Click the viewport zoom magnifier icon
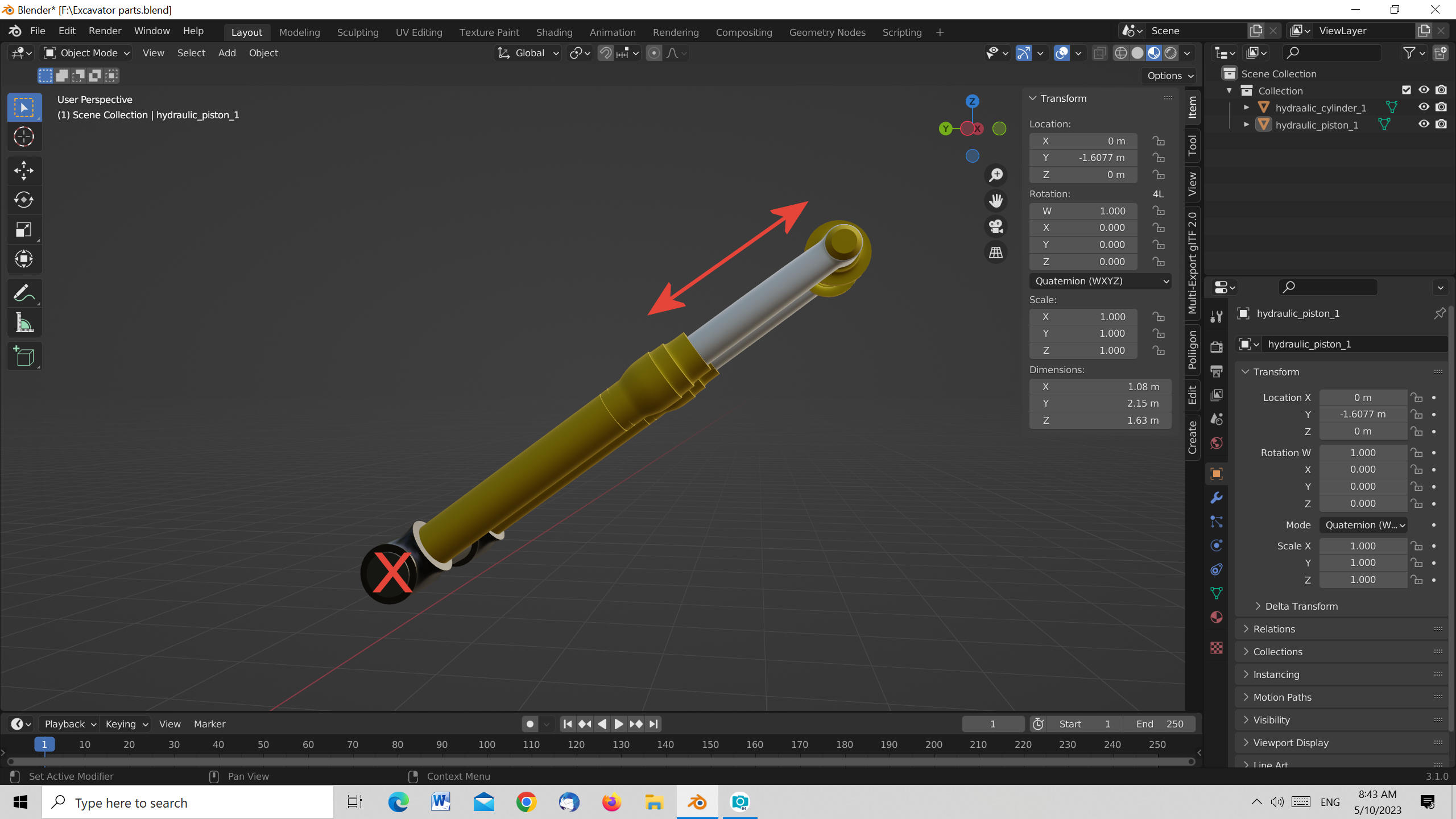This screenshot has width=1456, height=819. (996, 175)
